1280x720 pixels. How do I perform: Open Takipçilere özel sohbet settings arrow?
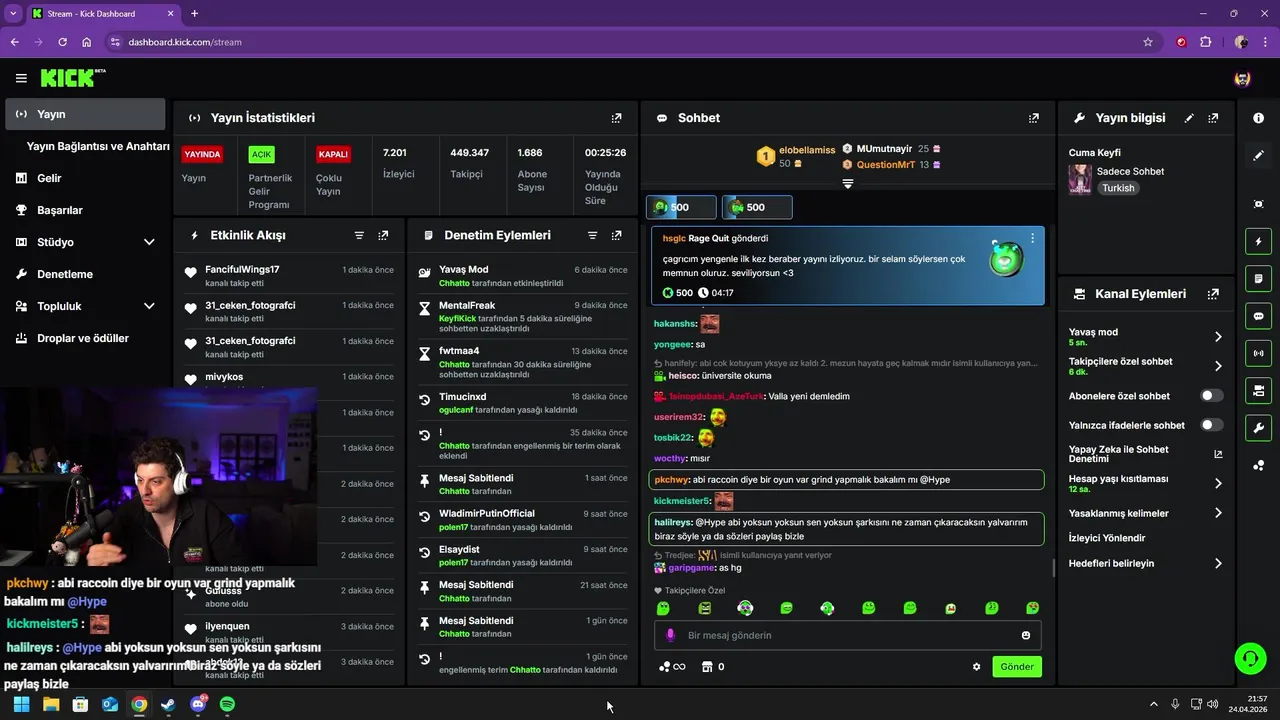click(x=1218, y=366)
